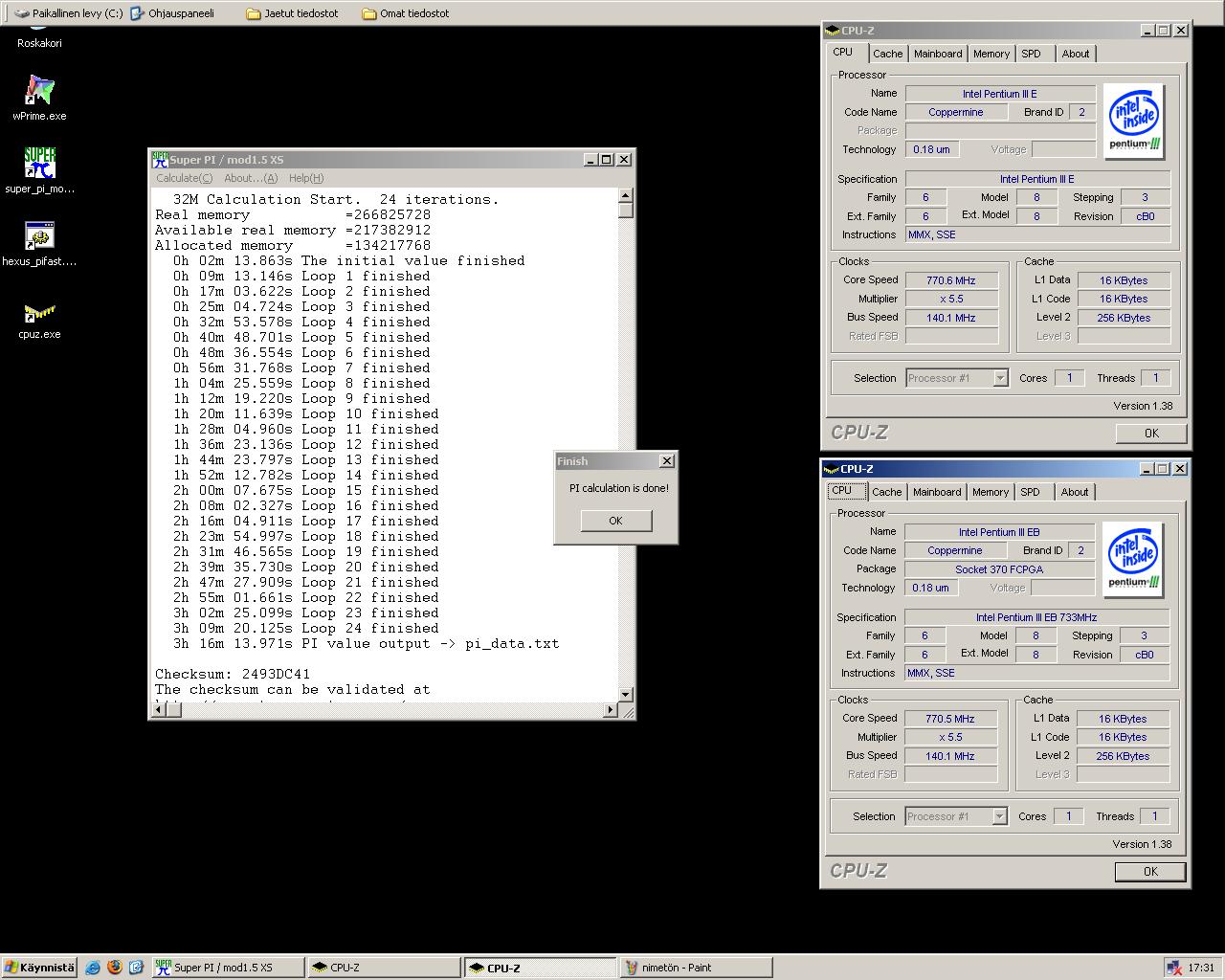
Task: Open the third quick launch icon
Action: coord(136,968)
